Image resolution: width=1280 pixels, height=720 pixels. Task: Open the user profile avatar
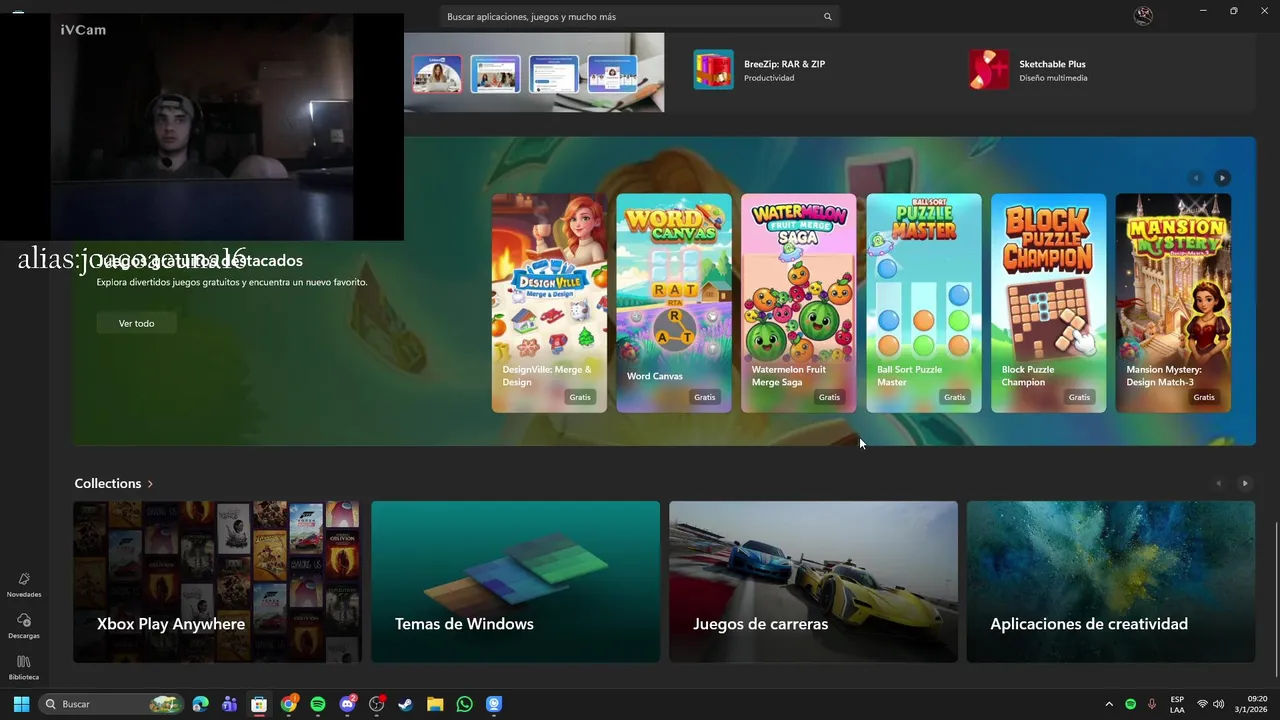pyautogui.click(x=1143, y=16)
